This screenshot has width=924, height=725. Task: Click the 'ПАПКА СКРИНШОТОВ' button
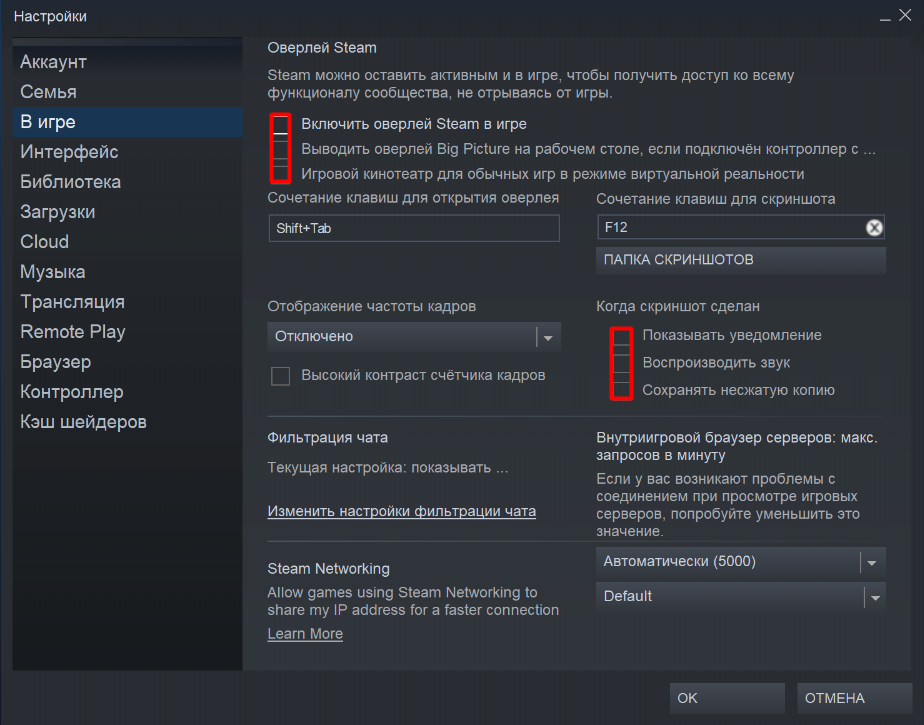pyautogui.click(x=740, y=260)
